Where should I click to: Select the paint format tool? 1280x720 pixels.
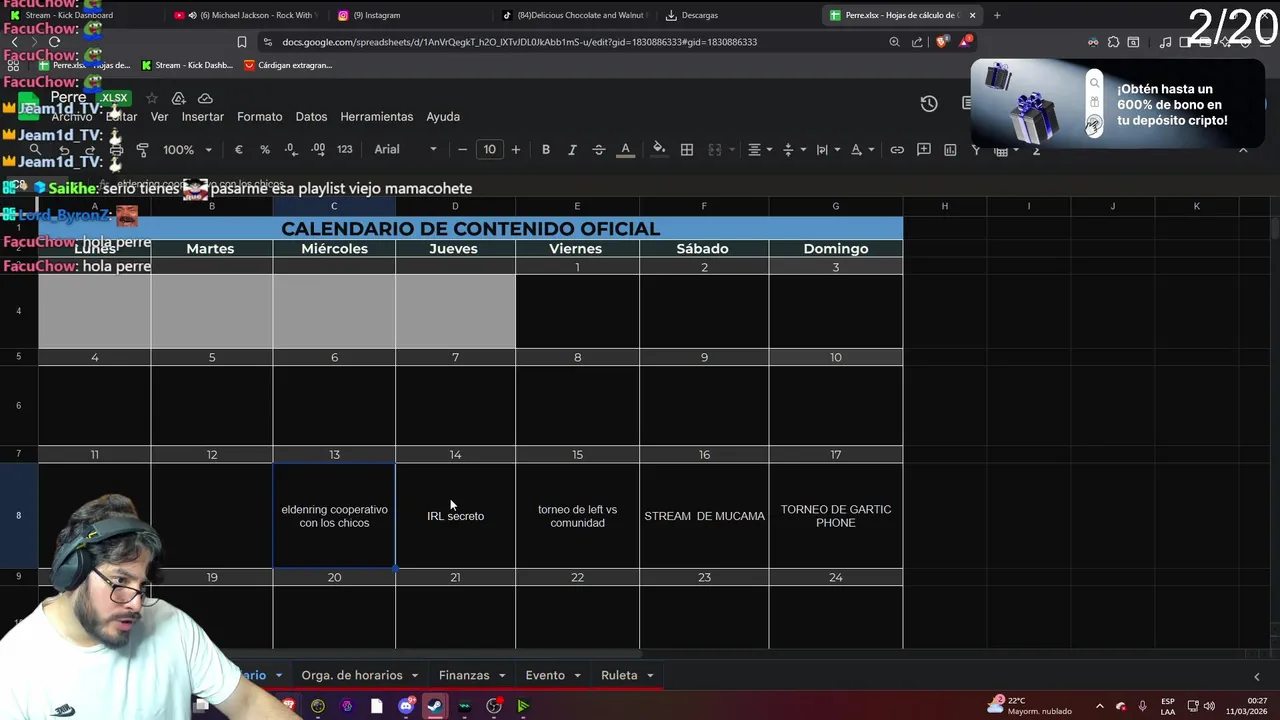tap(142, 149)
